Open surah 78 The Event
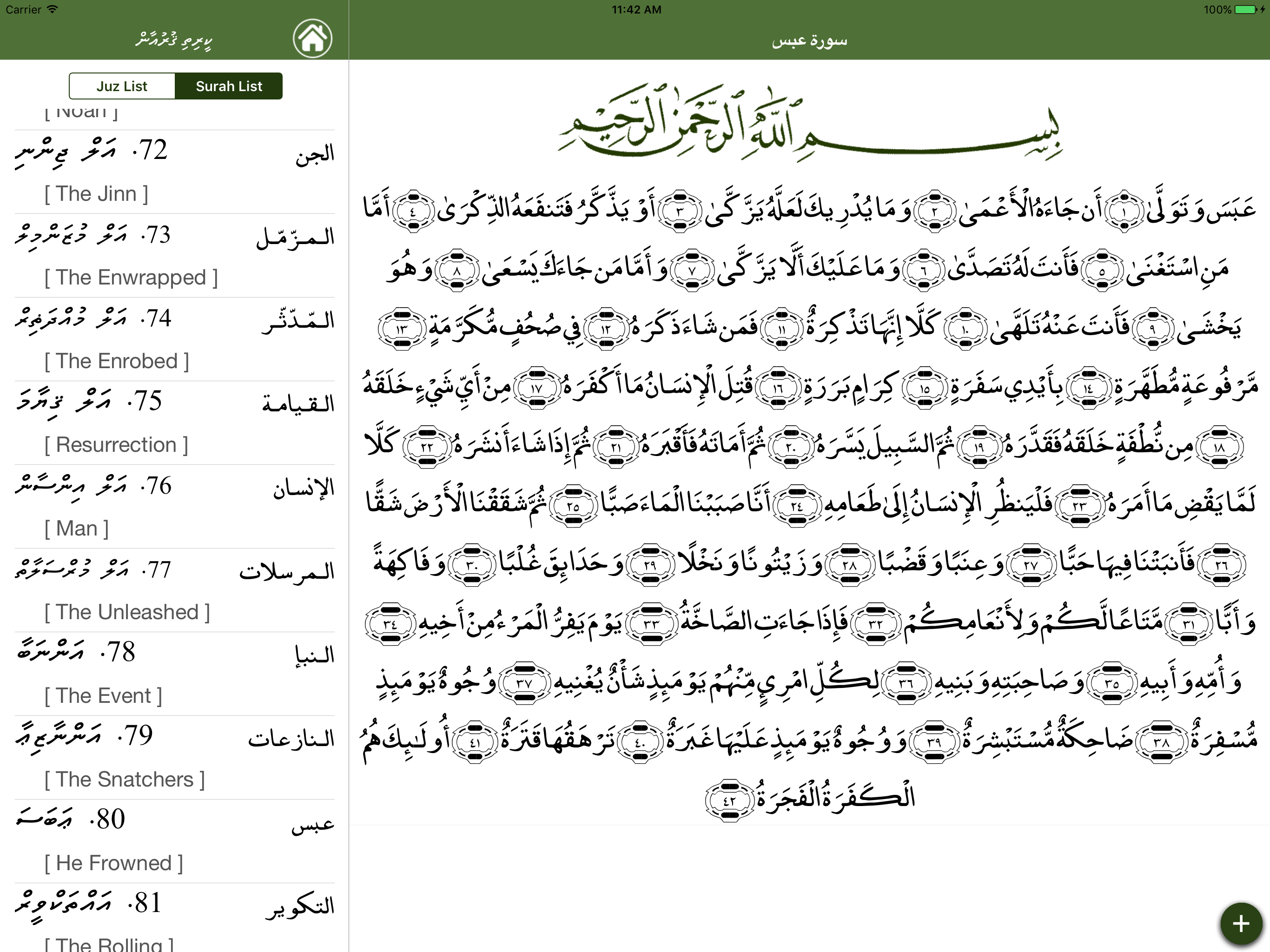 pos(174,674)
